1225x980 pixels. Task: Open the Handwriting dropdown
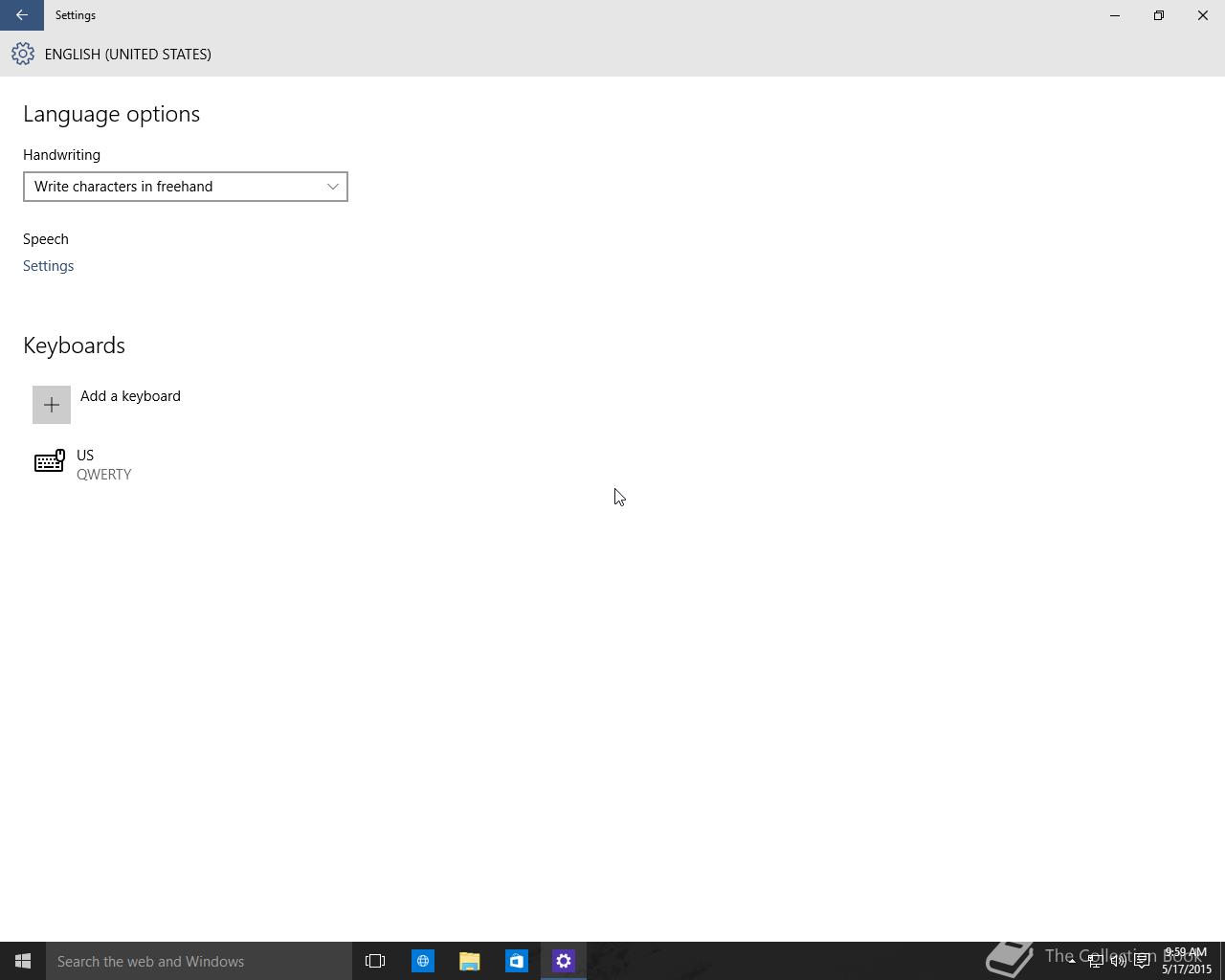[x=186, y=187]
